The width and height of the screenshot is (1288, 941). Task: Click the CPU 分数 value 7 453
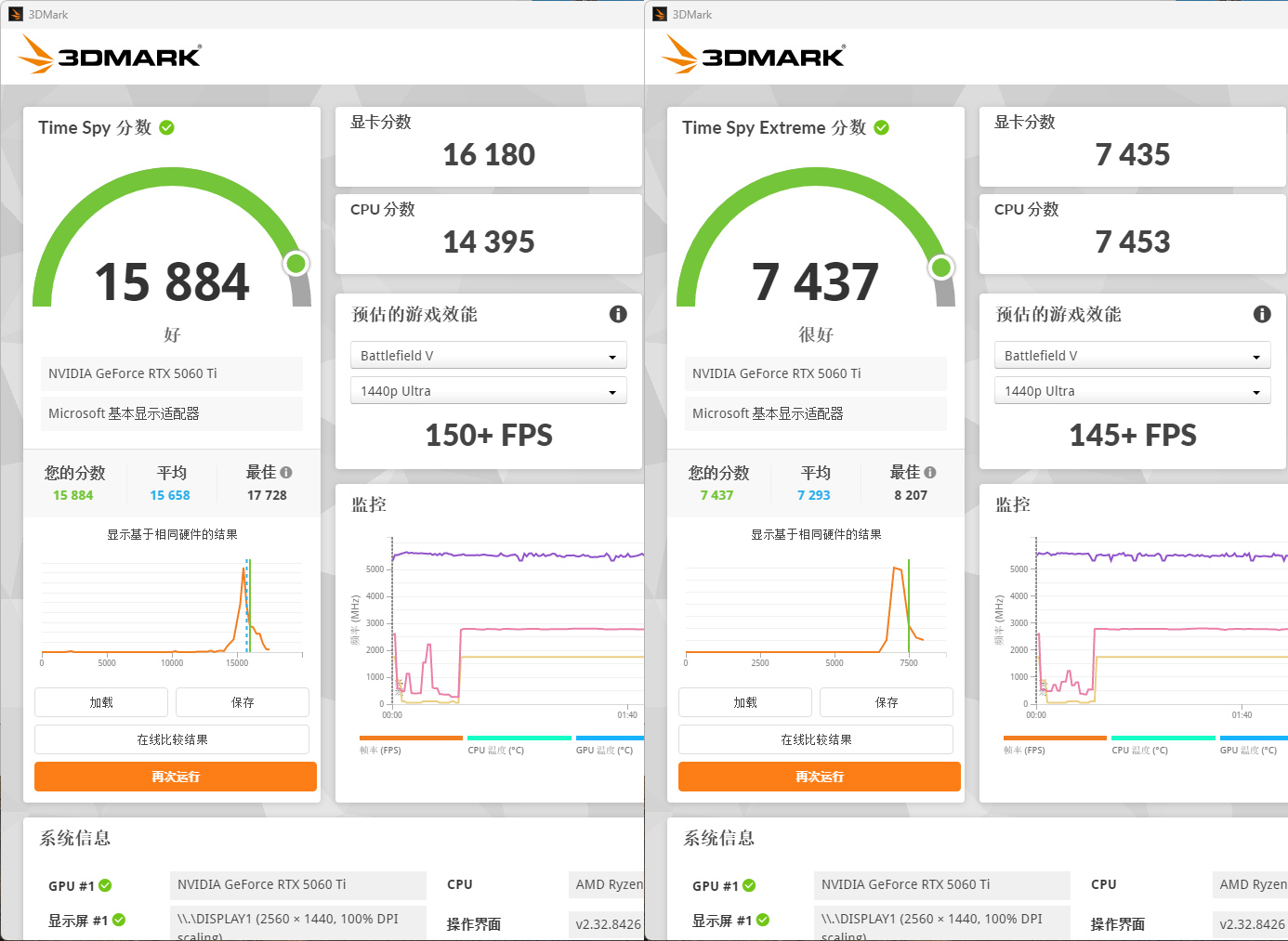pos(1133,242)
